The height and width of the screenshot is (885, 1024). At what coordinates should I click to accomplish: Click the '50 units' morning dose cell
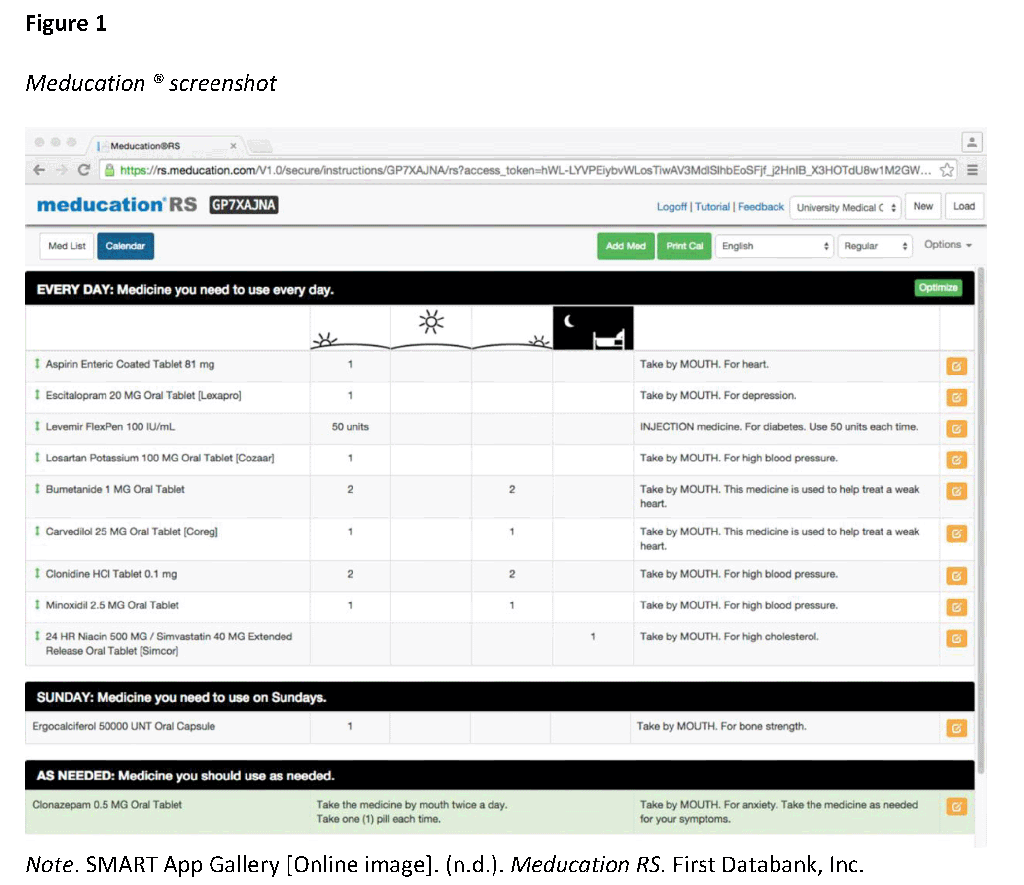350,427
